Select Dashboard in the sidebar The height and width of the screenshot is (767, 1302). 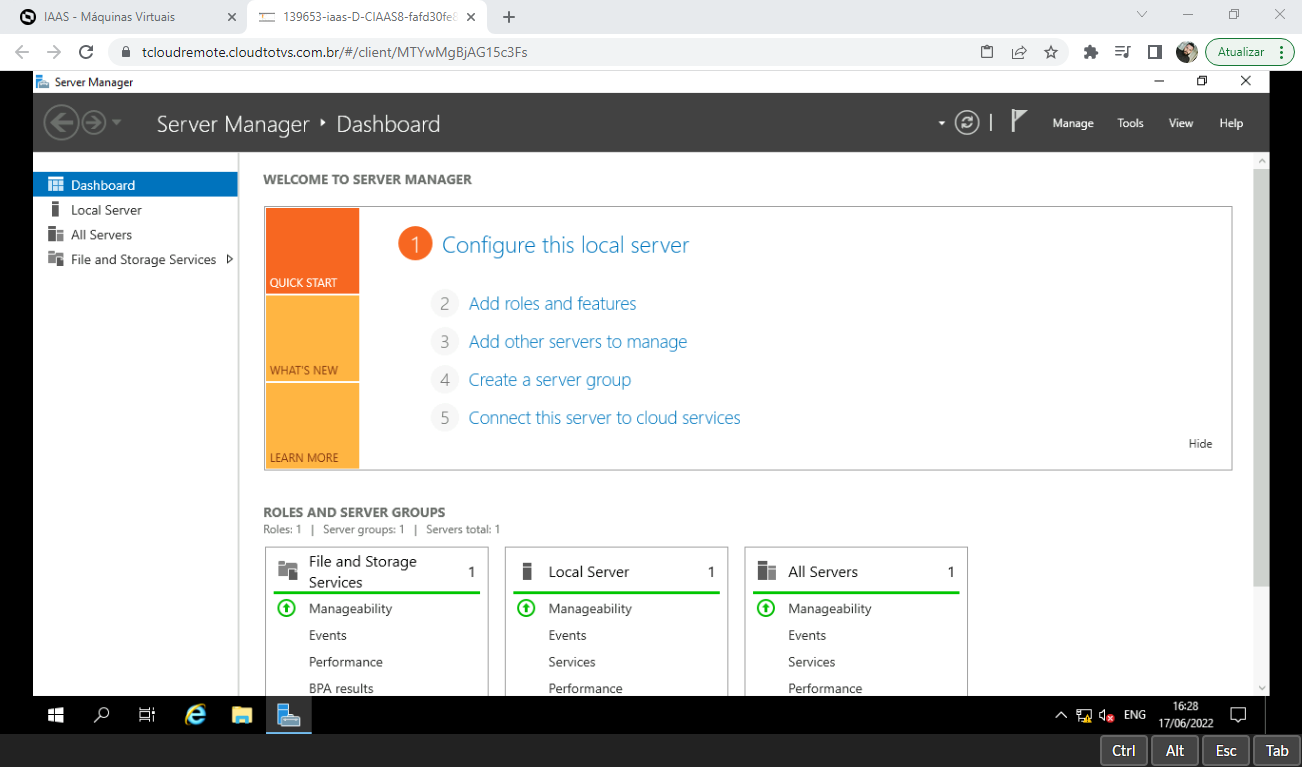(x=135, y=185)
